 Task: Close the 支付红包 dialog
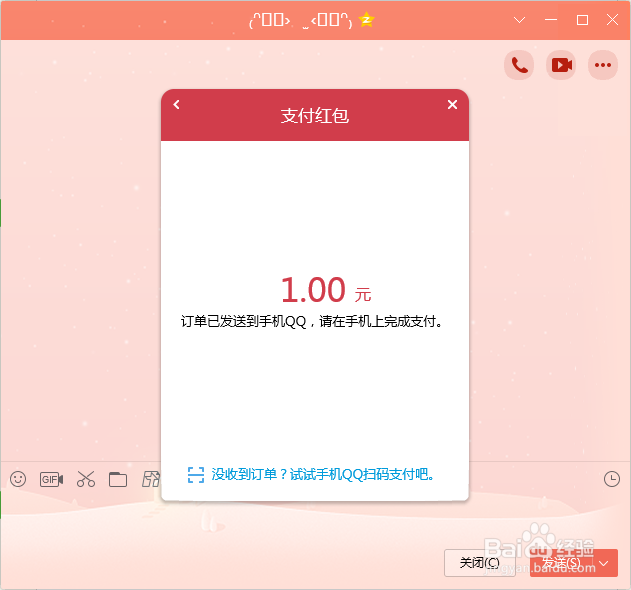point(452,105)
